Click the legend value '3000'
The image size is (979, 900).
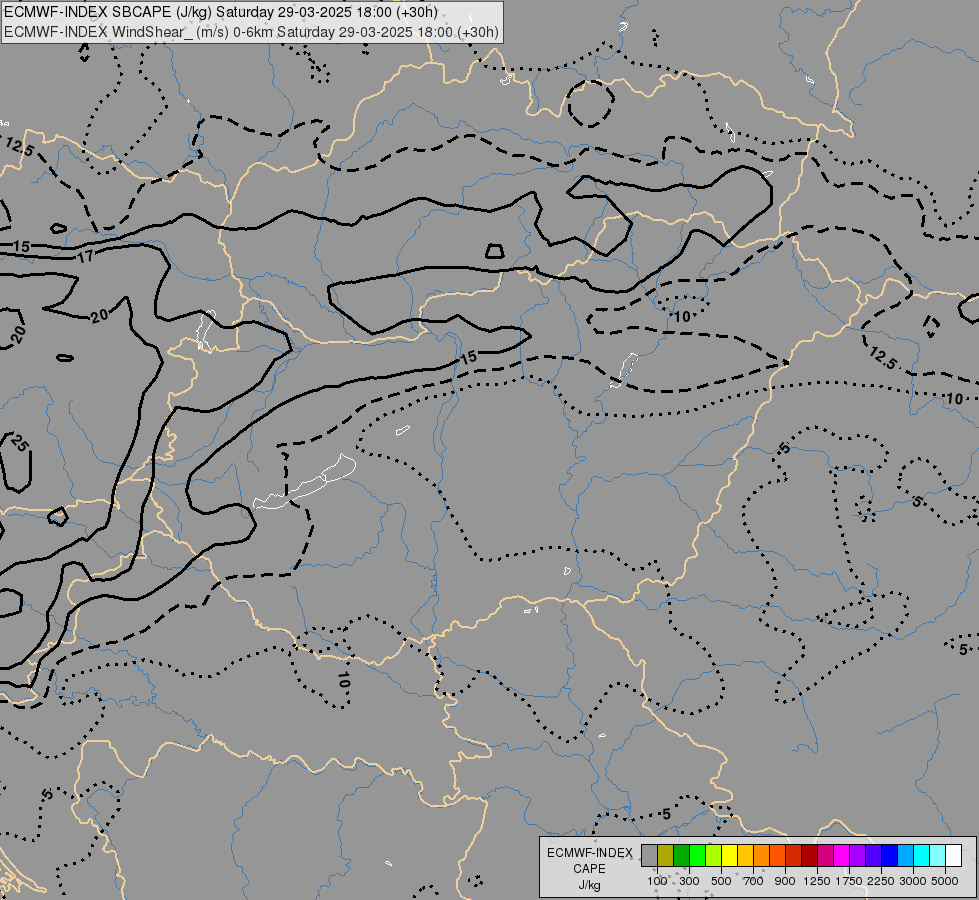pos(913,881)
